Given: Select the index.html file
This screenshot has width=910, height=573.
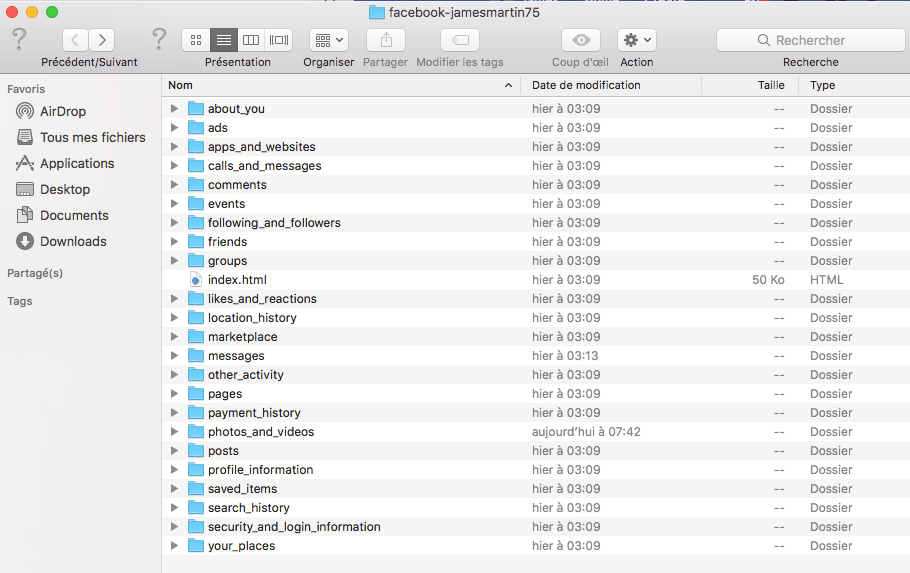Looking at the screenshot, I should [x=237, y=280].
